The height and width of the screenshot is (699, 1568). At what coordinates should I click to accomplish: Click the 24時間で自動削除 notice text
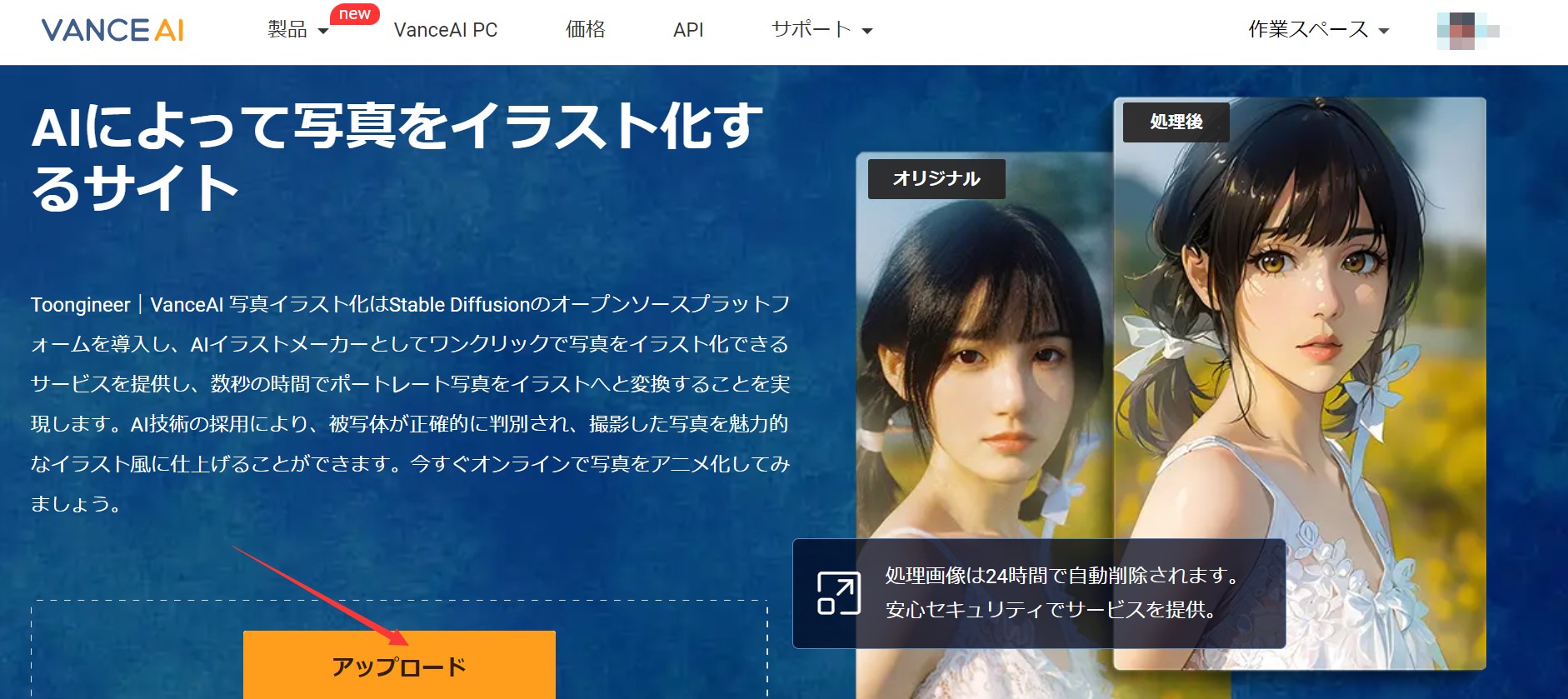pos(1062,576)
